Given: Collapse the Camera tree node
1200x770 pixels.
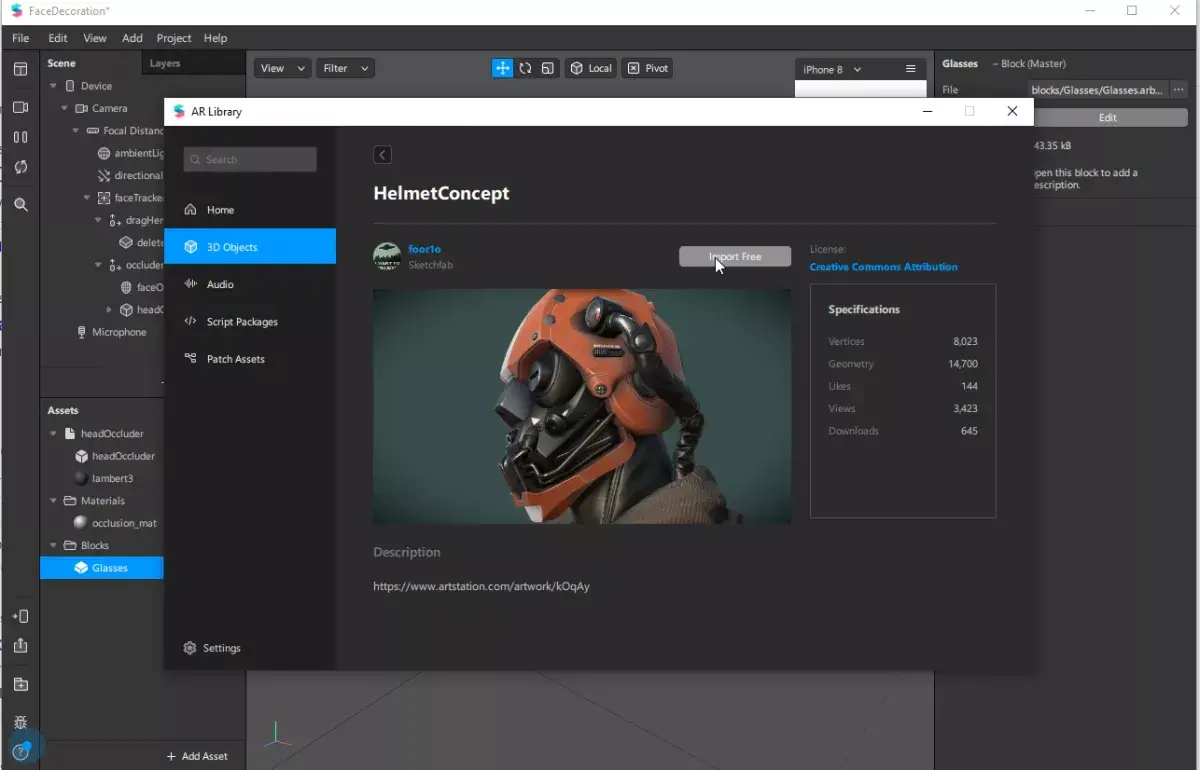Looking at the screenshot, I should (x=65, y=108).
